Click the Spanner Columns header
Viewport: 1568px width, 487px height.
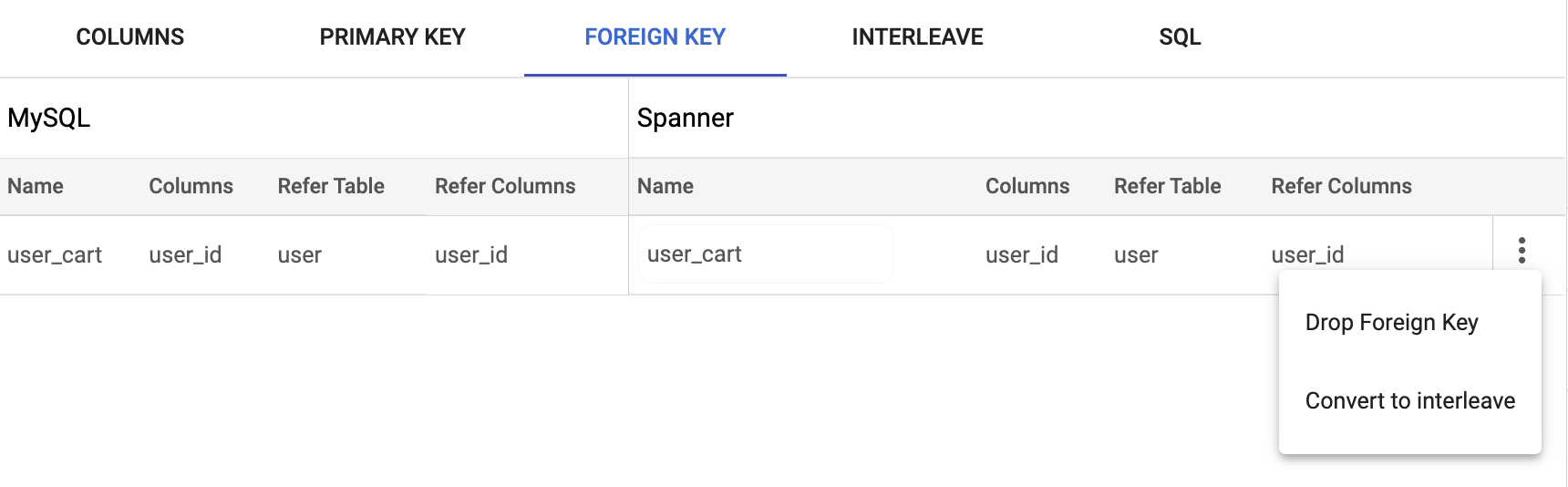pyautogui.click(x=1027, y=186)
